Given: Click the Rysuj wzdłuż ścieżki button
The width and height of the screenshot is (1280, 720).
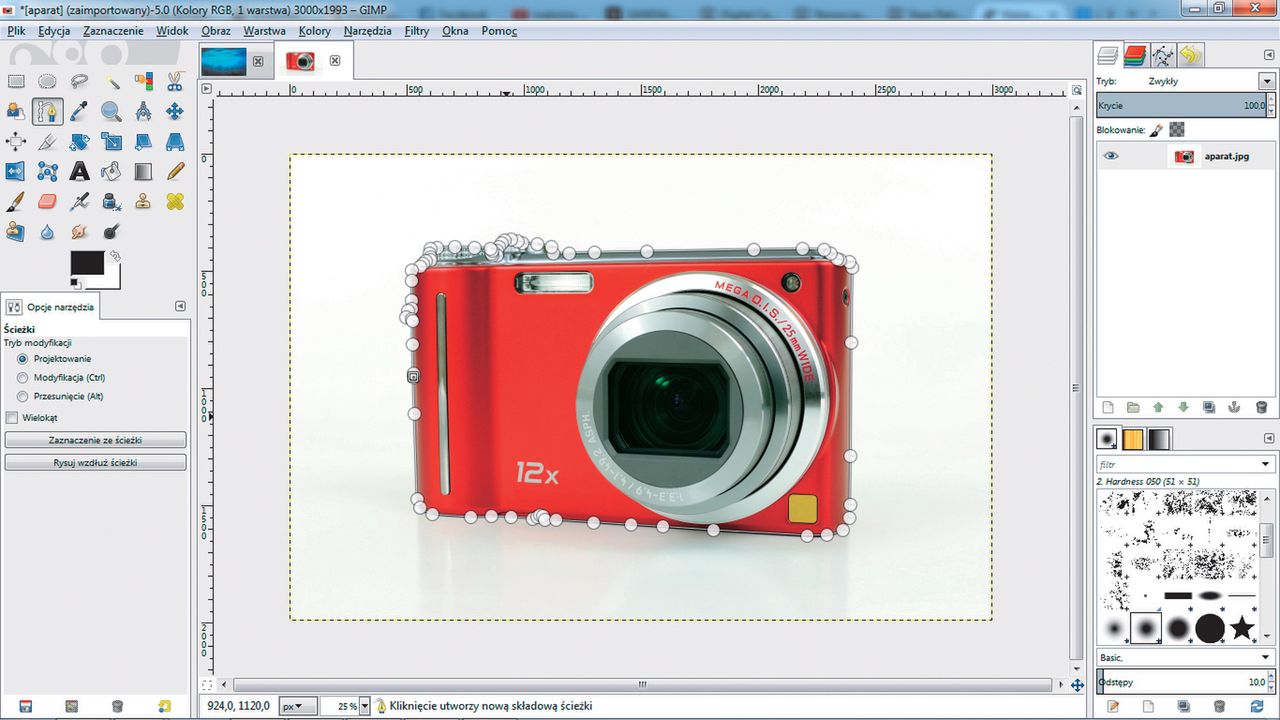Looking at the screenshot, I should [x=95, y=463].
